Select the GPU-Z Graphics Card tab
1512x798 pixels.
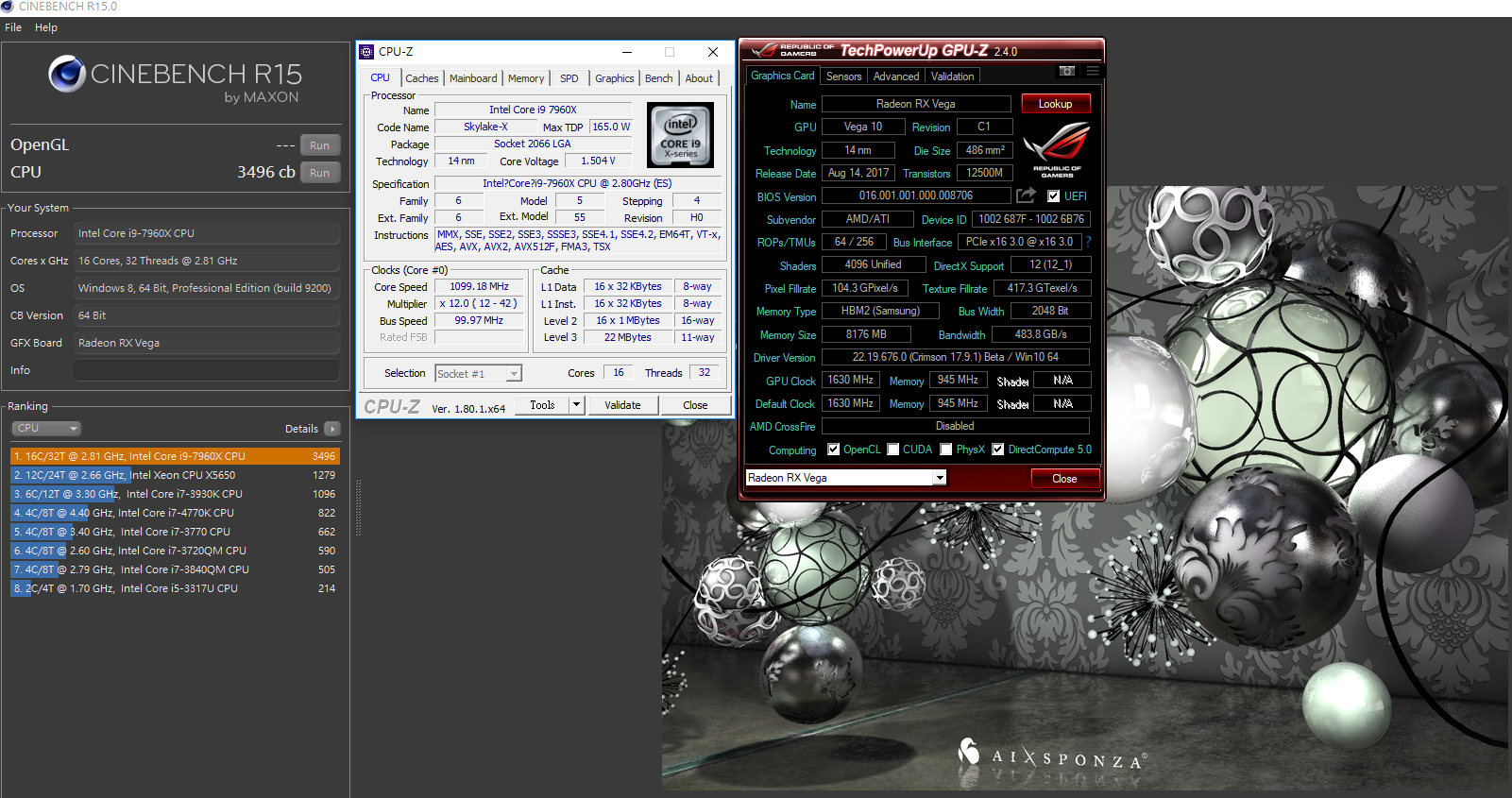tap(783, 76)
